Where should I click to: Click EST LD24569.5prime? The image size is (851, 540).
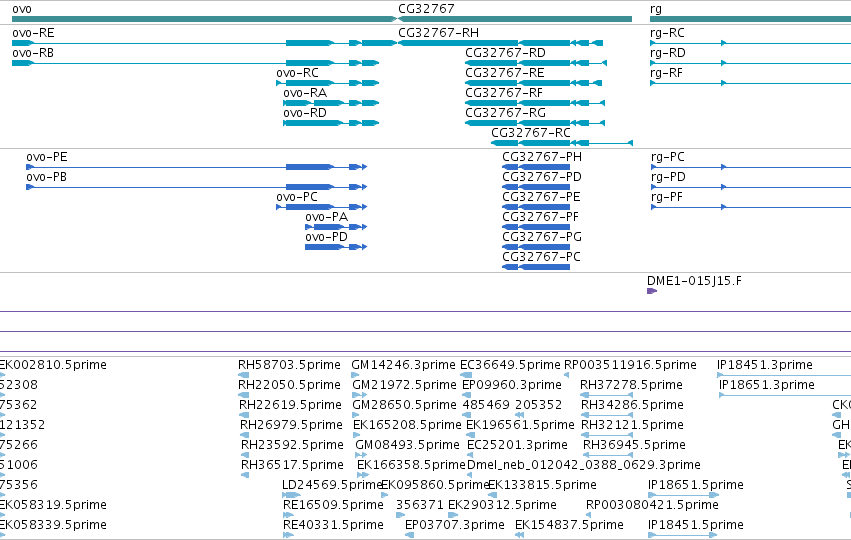(333, 485)
